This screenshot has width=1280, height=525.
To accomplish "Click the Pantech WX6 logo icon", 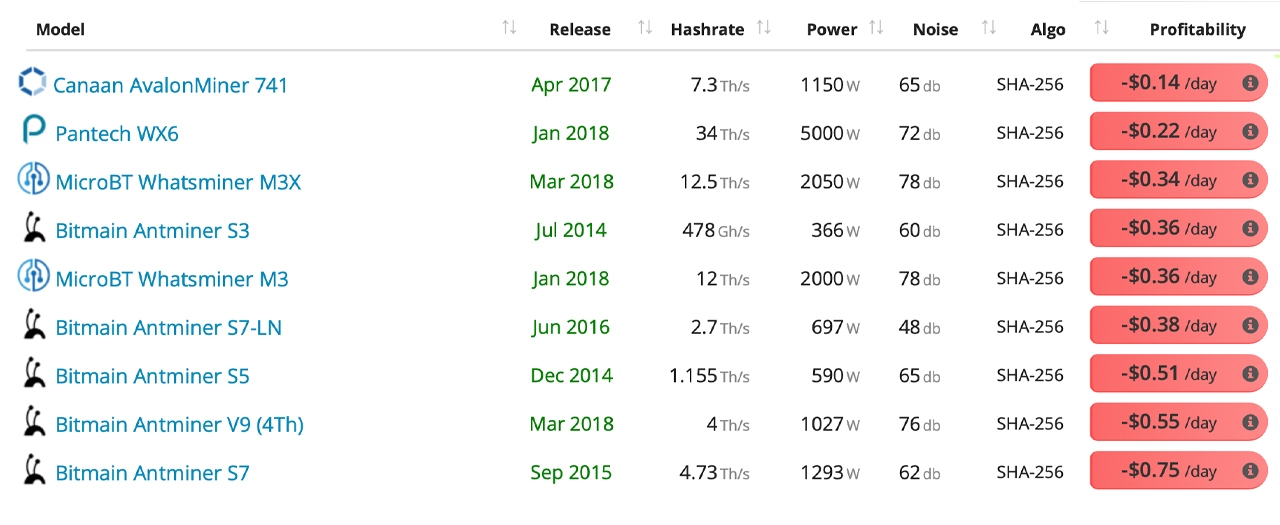I will pyautogui.click(x=33, y=132).
